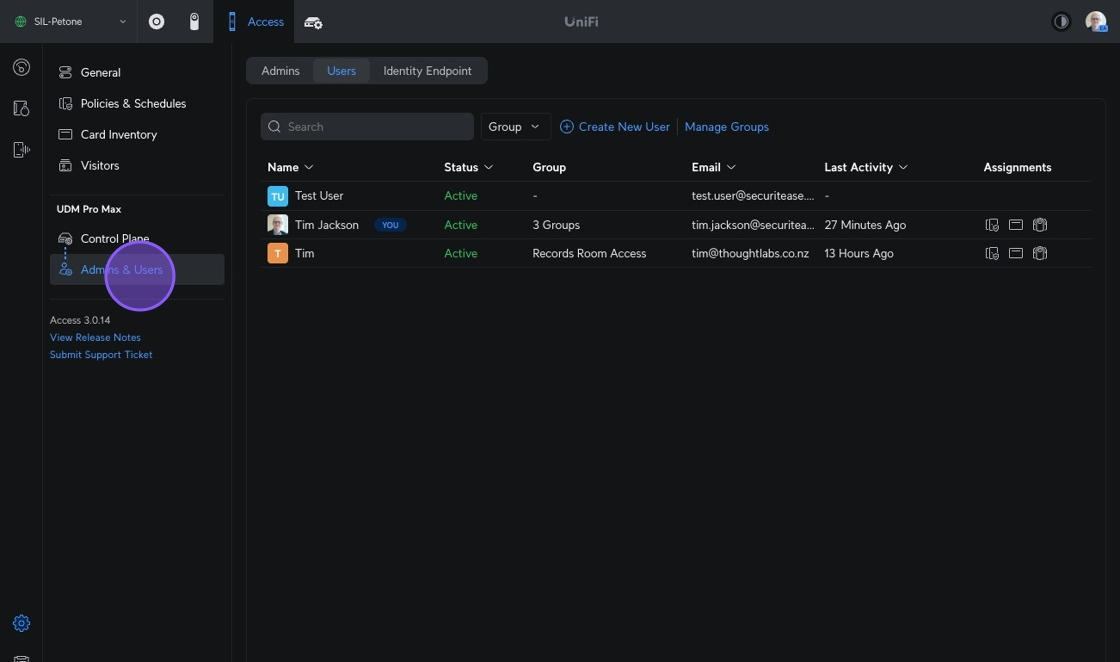Switch to the Admins tab

pyautogui.click(x=280, y=71)
